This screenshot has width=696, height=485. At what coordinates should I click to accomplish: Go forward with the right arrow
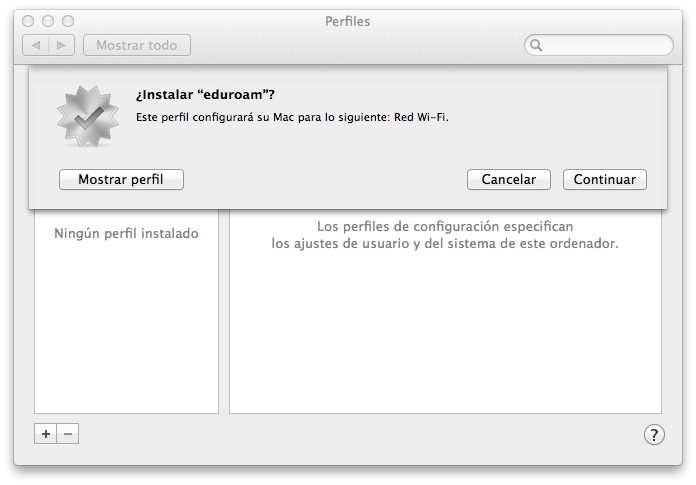coord(61,45)
